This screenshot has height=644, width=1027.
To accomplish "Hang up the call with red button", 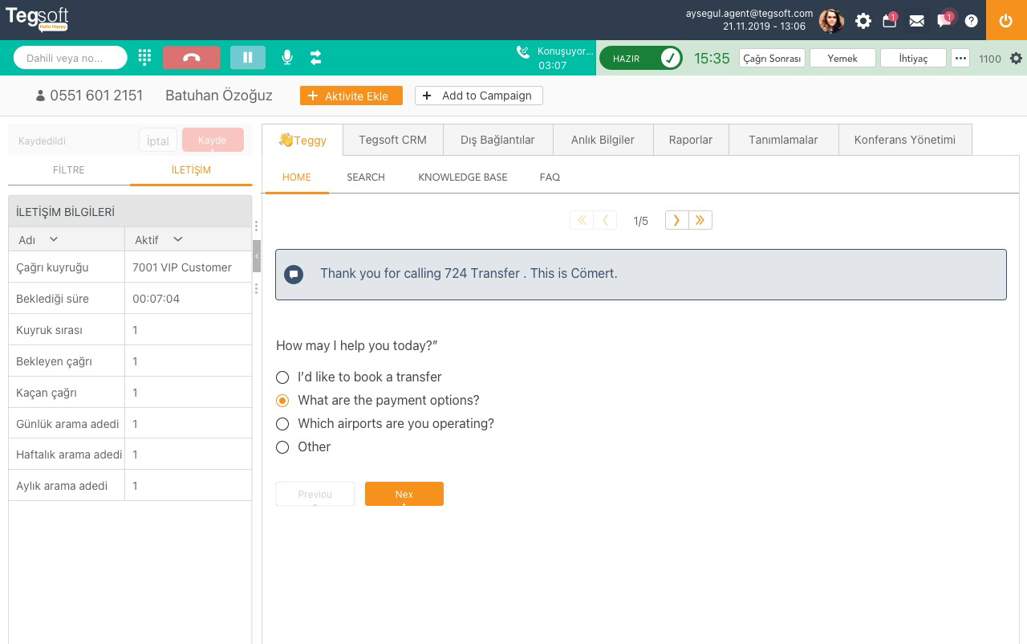I will coord(191,58).
